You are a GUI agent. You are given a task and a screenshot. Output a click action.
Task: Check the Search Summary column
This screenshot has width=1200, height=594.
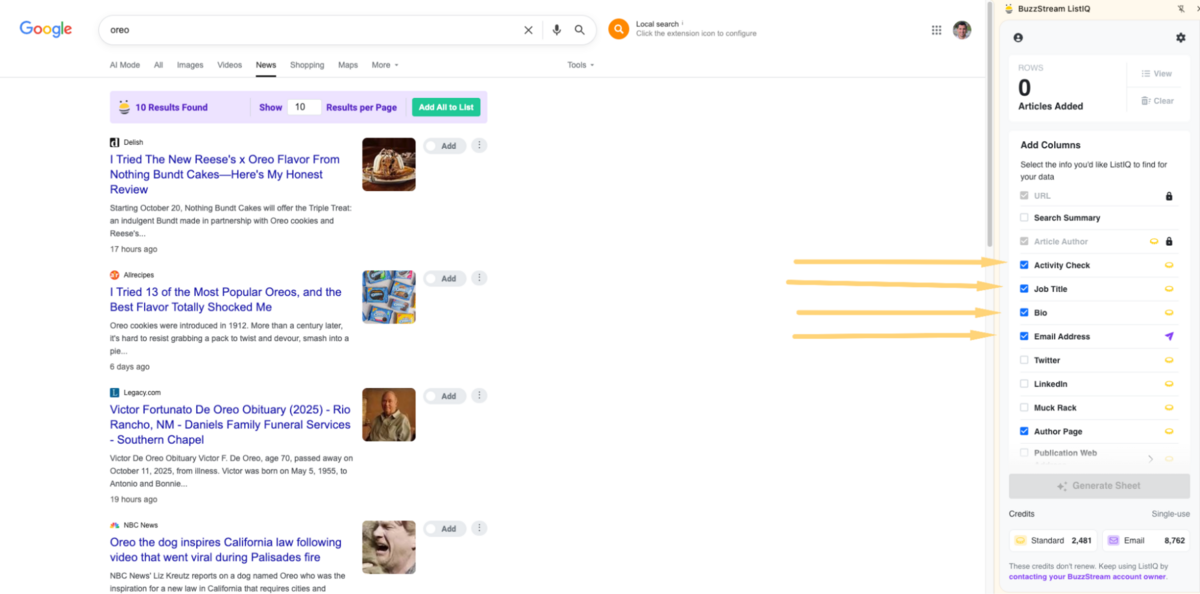[1023, 217]
